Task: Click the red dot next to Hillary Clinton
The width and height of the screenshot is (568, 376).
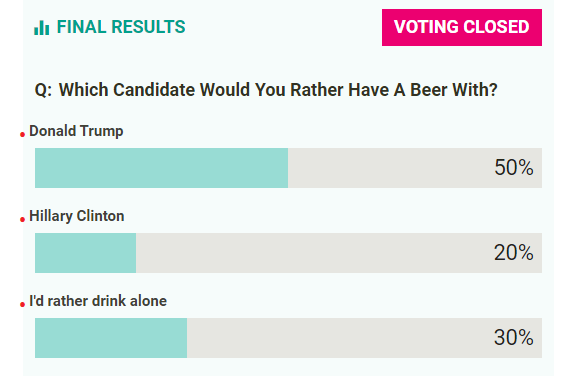Action: pyautogui.click(x=22, y=220)
